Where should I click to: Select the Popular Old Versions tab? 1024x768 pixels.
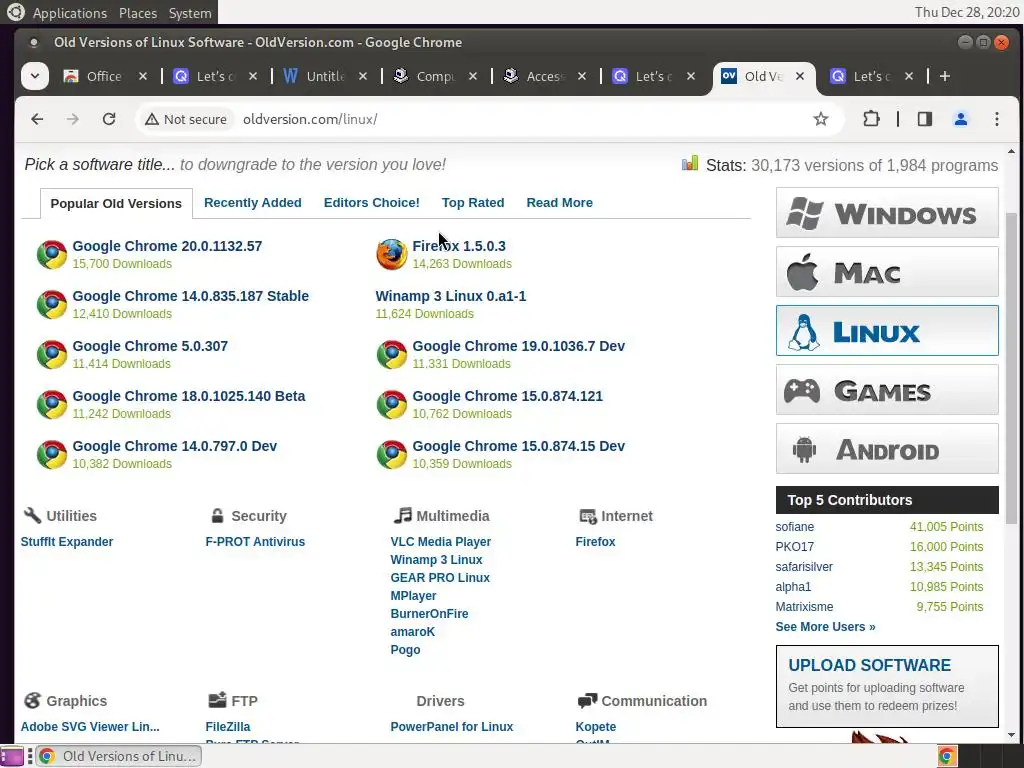click(x=116, y=203)
